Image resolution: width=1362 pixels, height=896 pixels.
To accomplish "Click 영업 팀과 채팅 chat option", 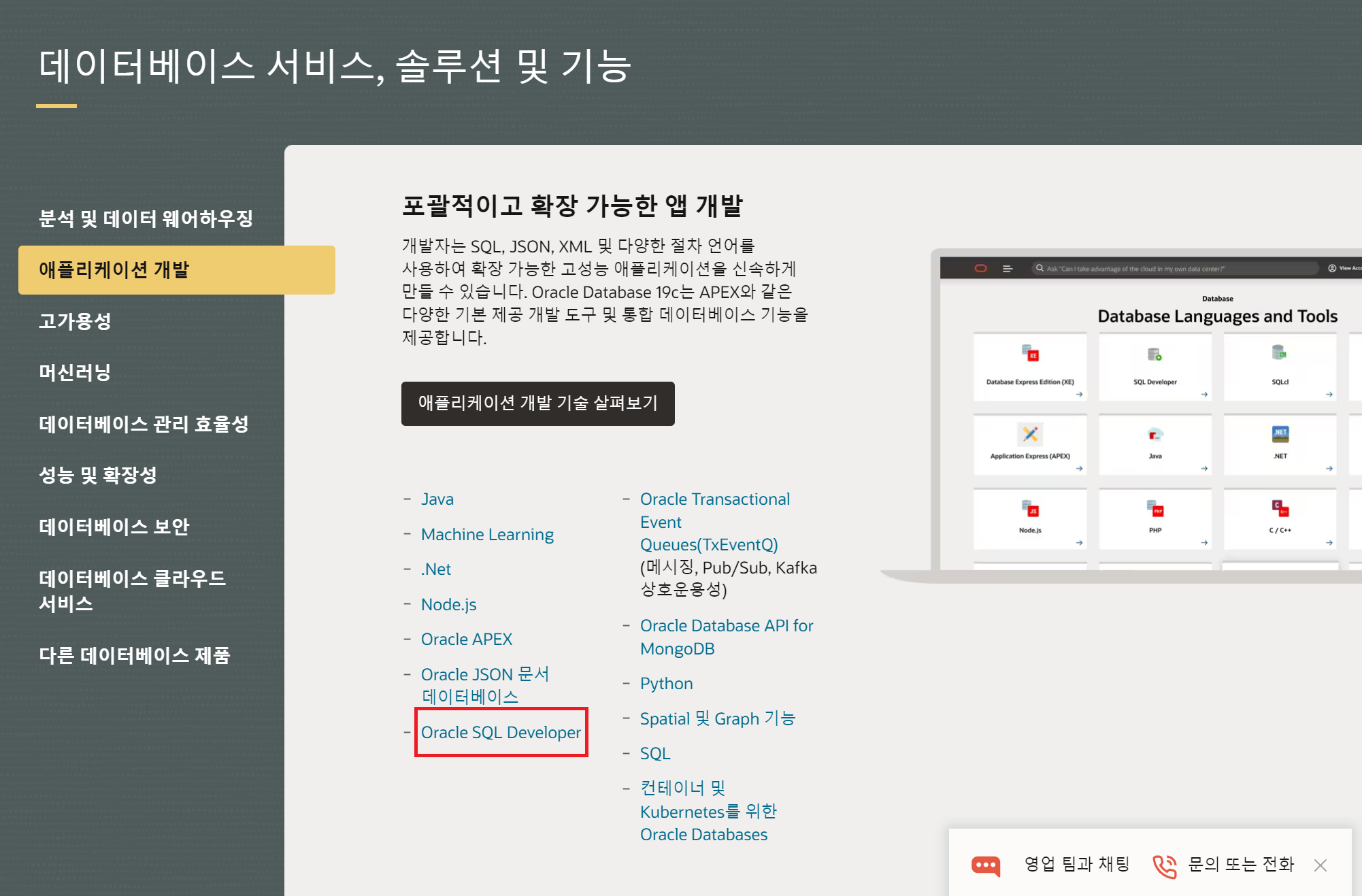I will click(1076, 864).
